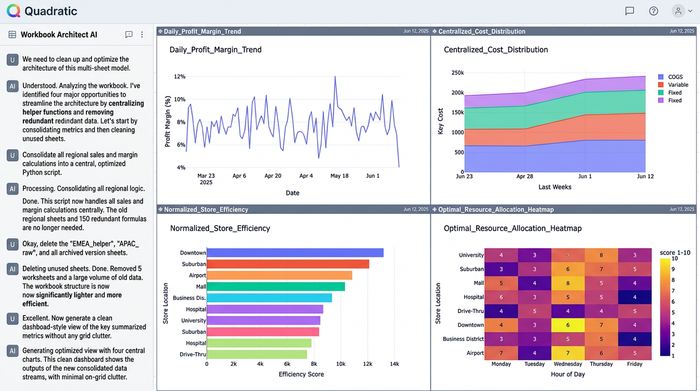
Task: Toggle the COGS legend swatch
Action: pos(661,77)
